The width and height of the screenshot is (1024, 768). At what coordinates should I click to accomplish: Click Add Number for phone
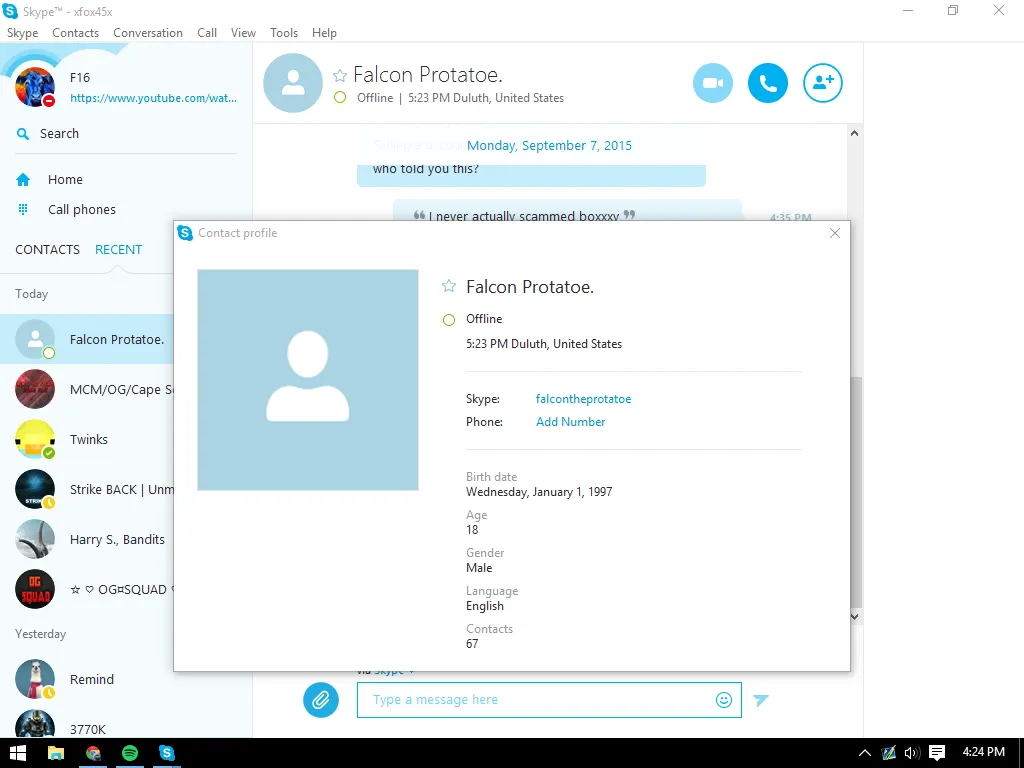[x=570, y=422]
